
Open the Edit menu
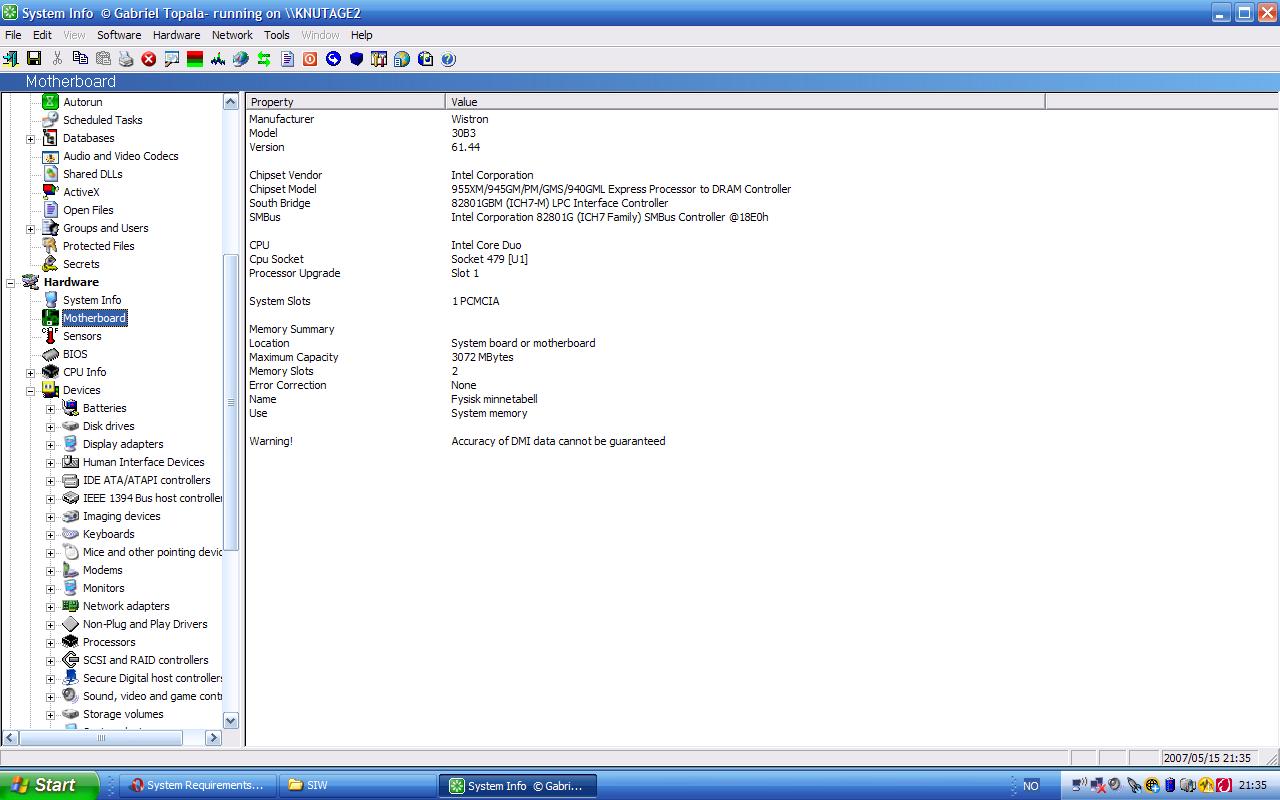[42, 35]
